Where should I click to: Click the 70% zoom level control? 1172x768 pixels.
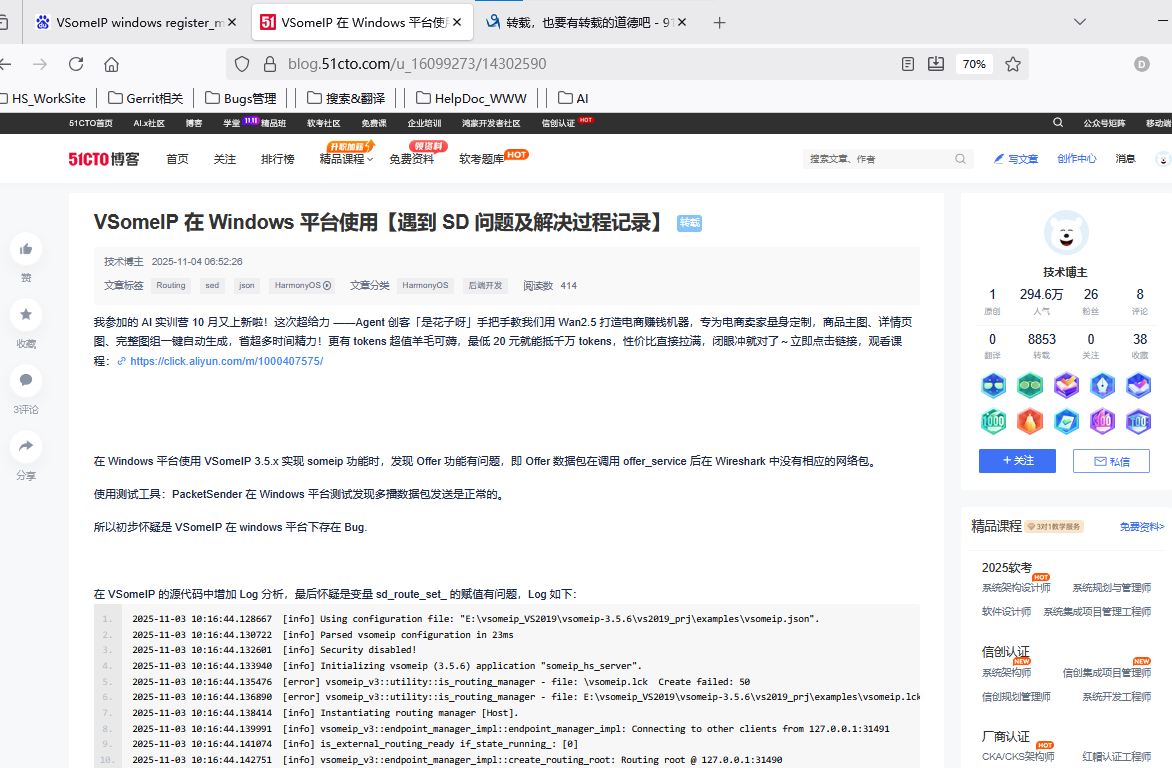click(973, 63)
